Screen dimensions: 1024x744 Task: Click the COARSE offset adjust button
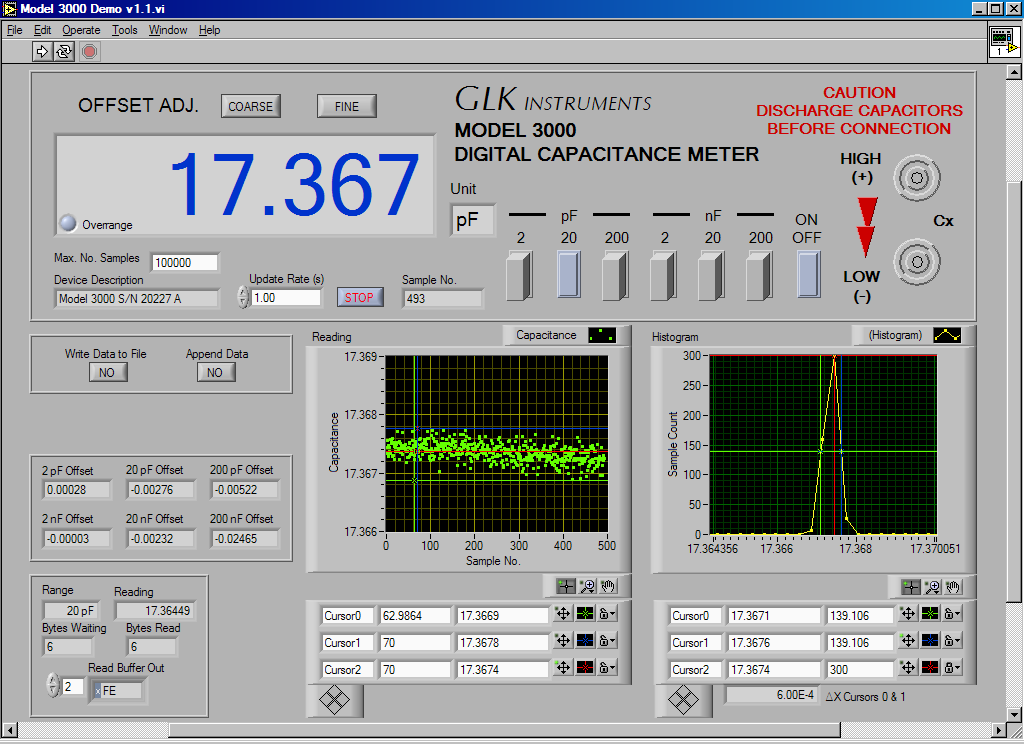pyautogui.click(x=251, y=106)
